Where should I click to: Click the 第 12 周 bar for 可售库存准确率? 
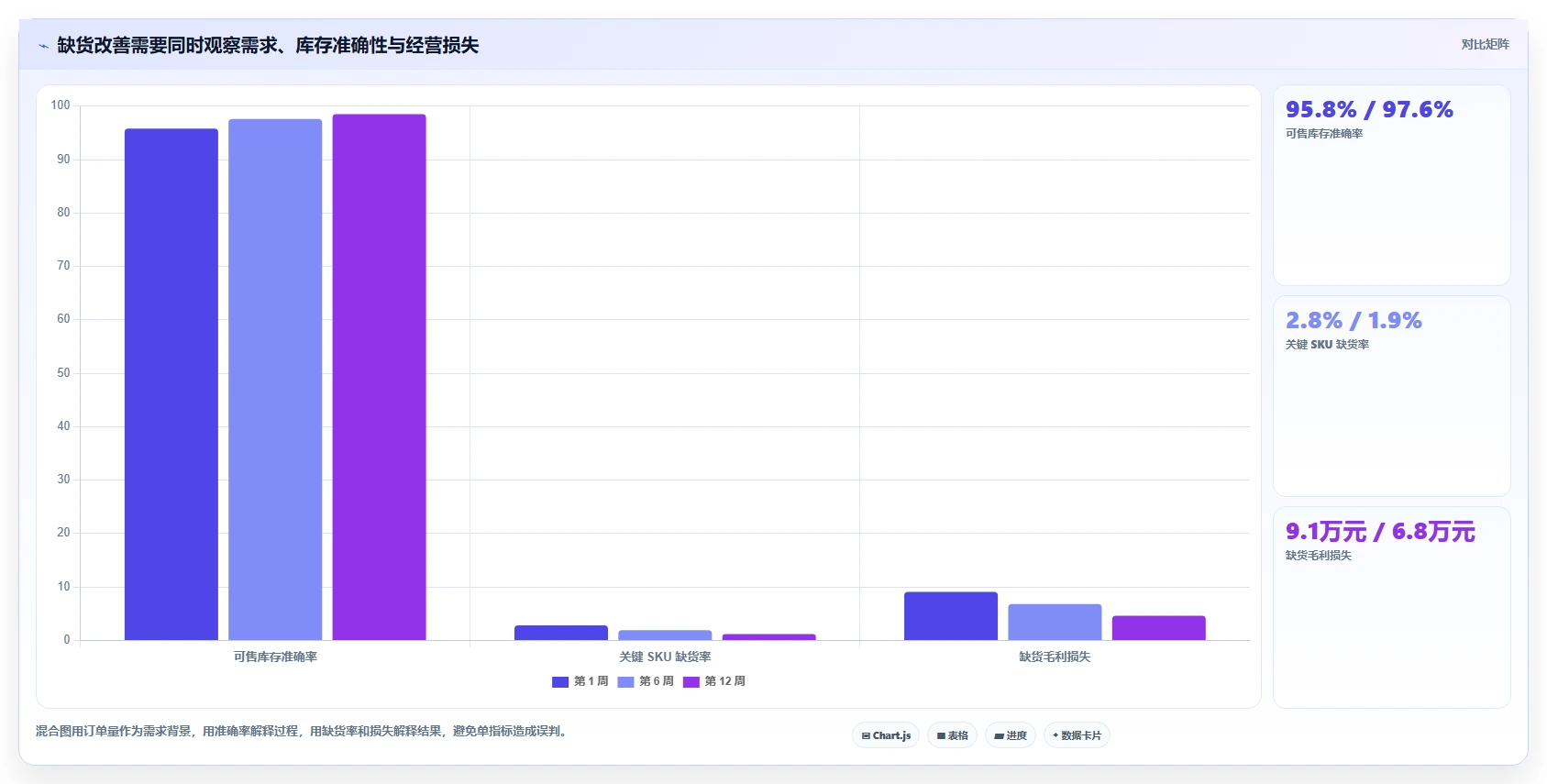[379, 377]
